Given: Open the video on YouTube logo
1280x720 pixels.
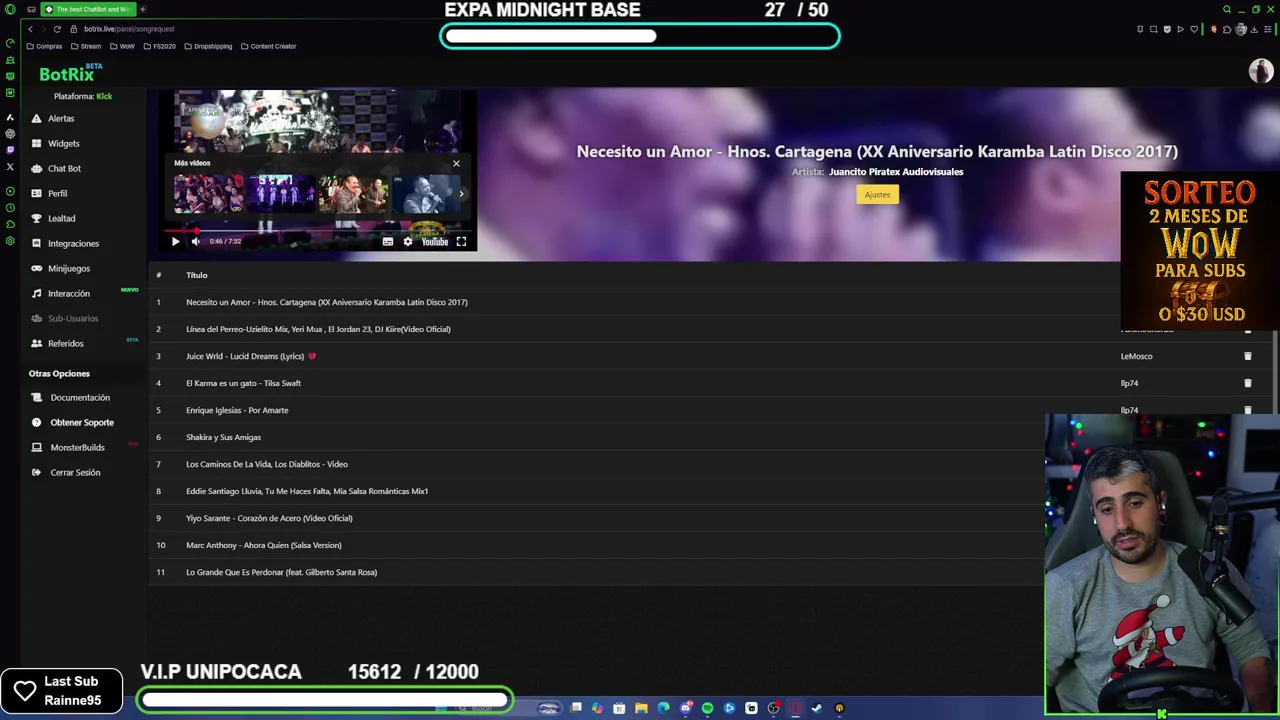Looking at the screenshot, I should [434, 241].
